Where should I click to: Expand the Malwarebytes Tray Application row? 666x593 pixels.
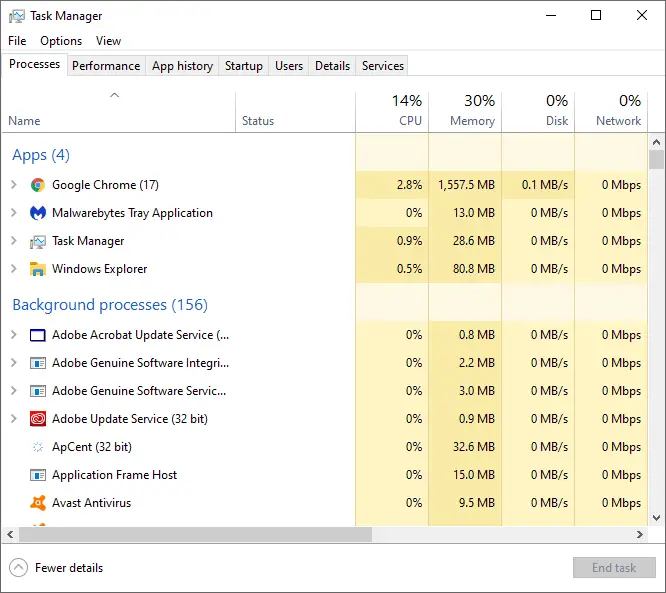point(14,213)
